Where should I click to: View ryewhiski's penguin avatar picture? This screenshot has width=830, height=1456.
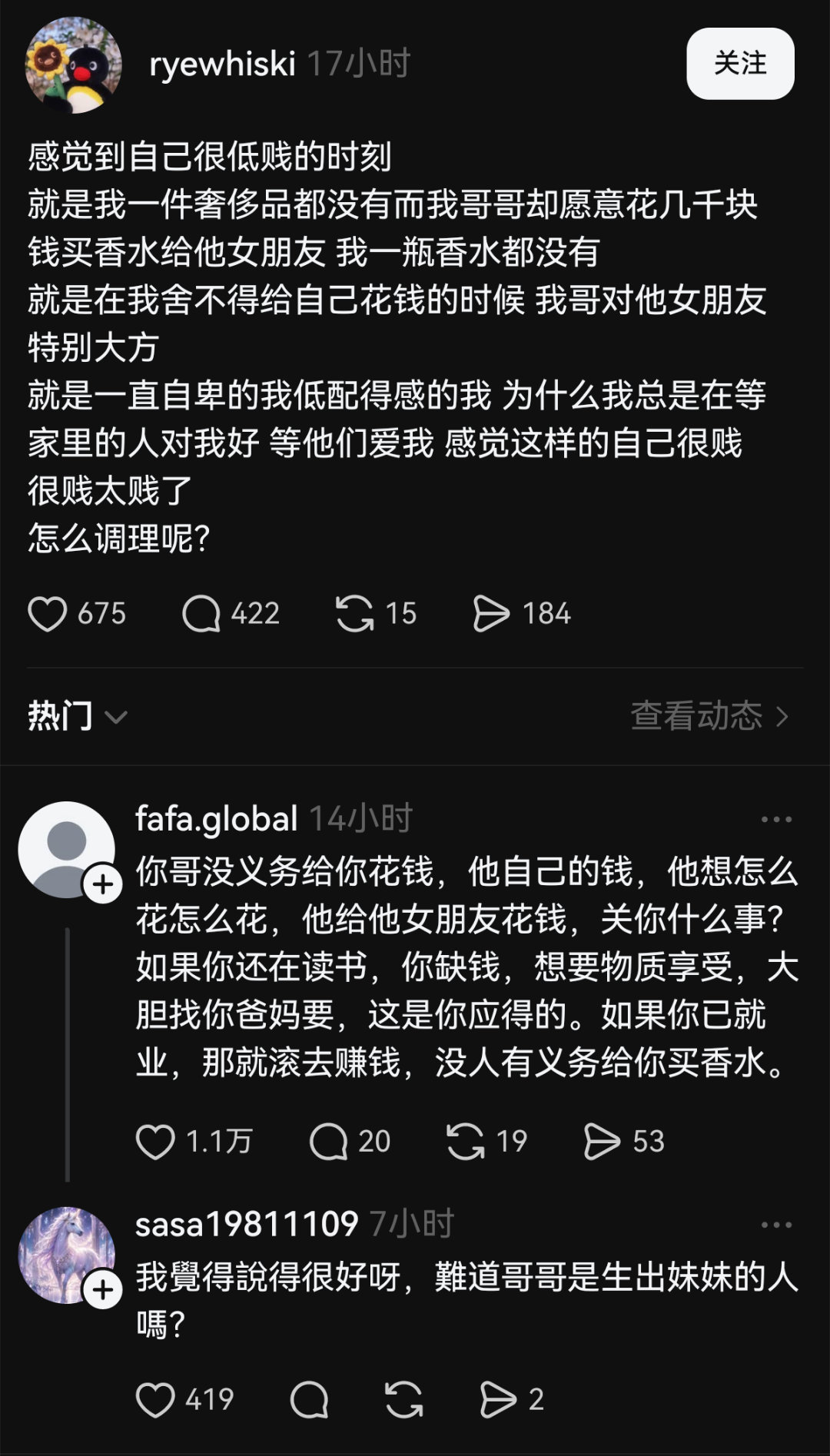74,65
